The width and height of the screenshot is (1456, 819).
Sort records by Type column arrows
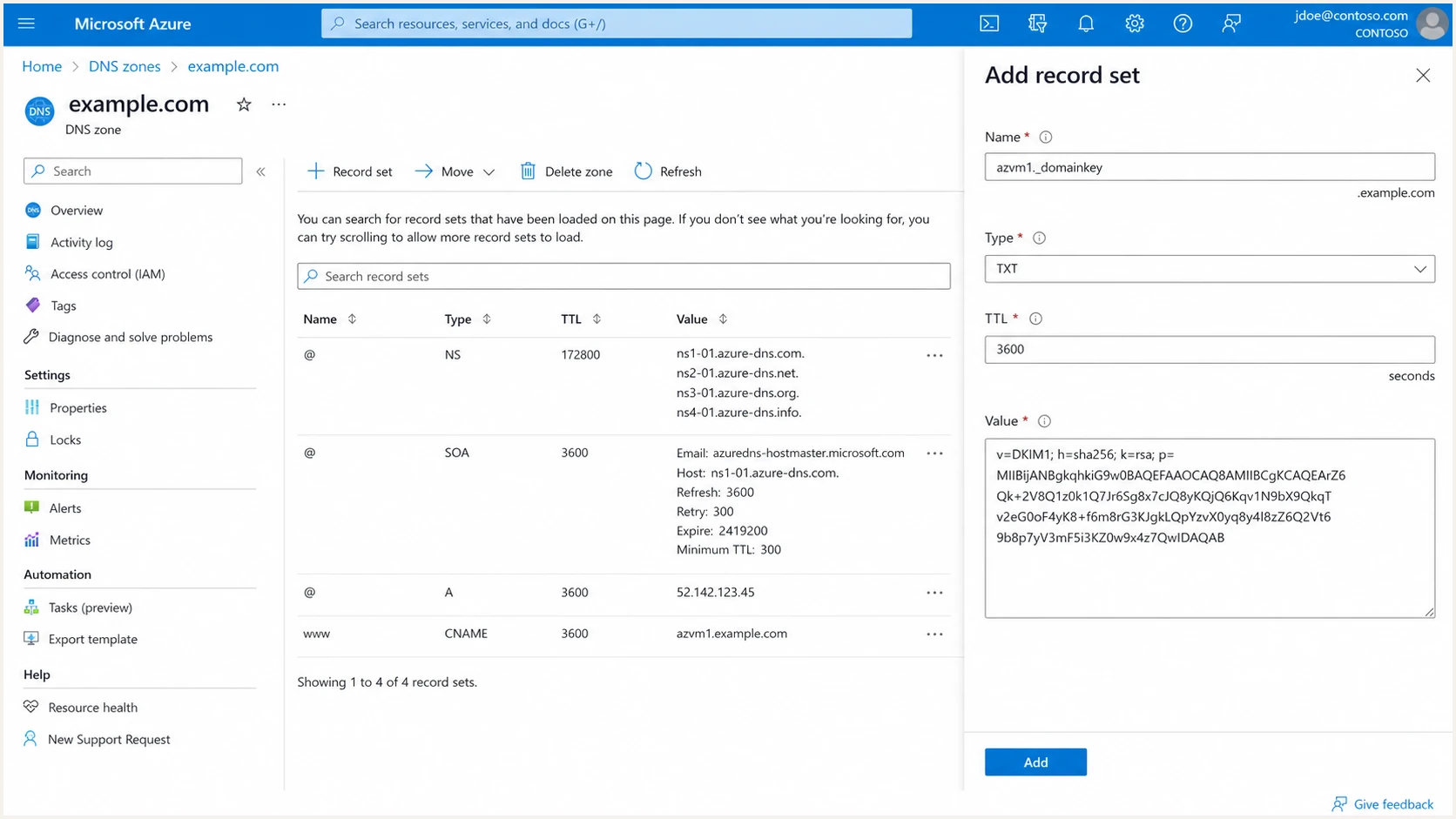(487, 319)
